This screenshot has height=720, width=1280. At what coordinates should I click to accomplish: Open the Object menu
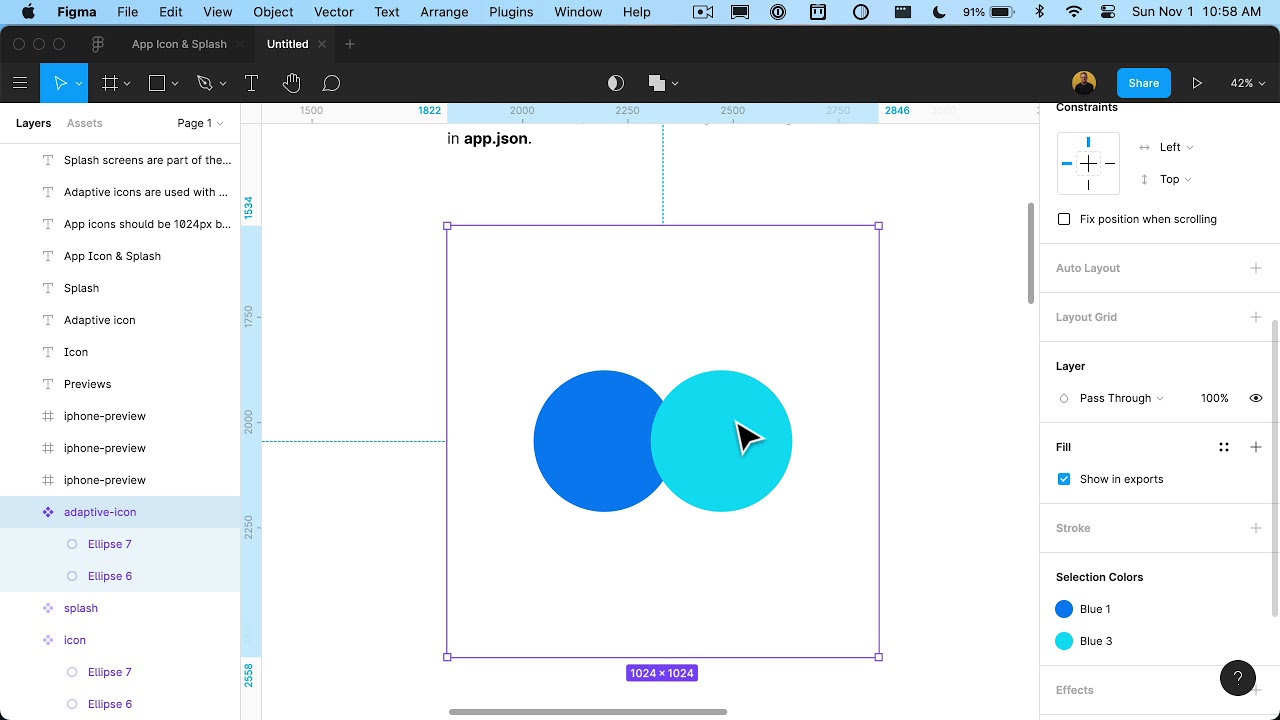point(273,12)
